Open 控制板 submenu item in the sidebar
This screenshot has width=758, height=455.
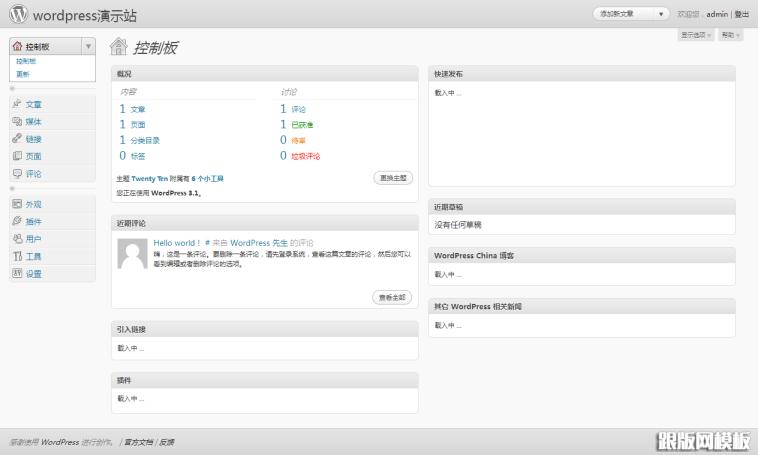tap(26, 61)
